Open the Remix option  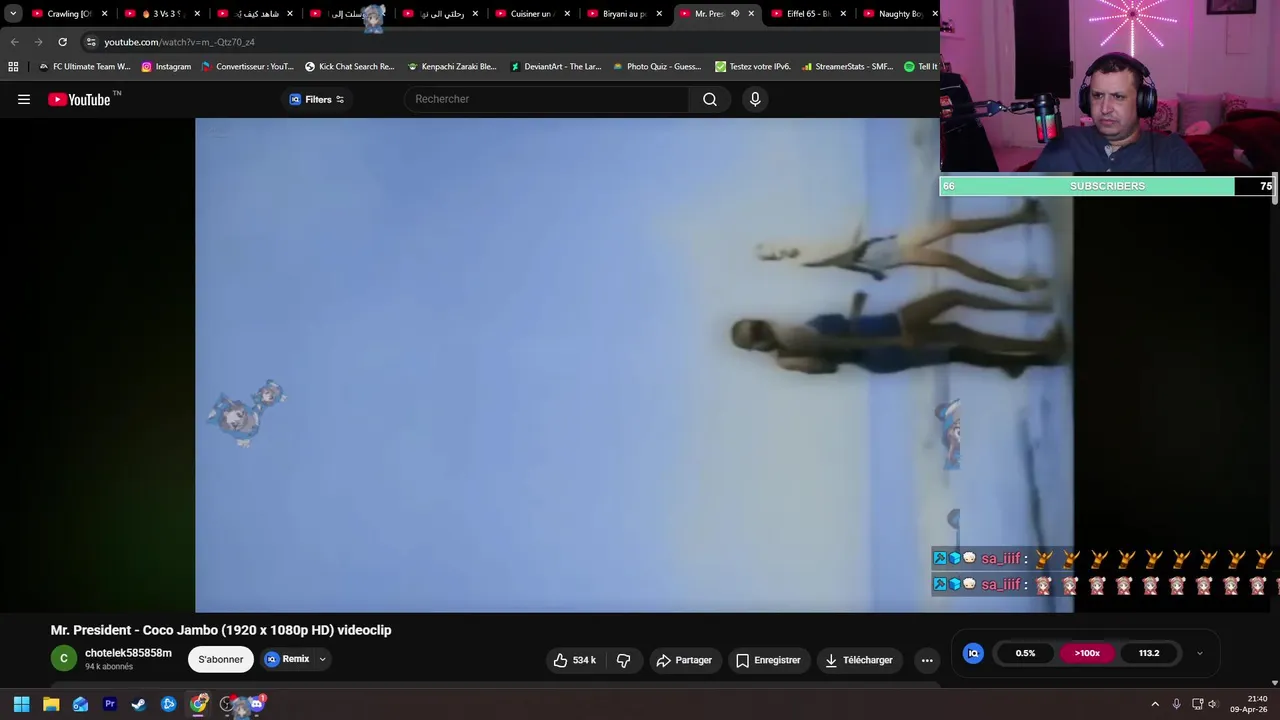(x=286, y=659)
